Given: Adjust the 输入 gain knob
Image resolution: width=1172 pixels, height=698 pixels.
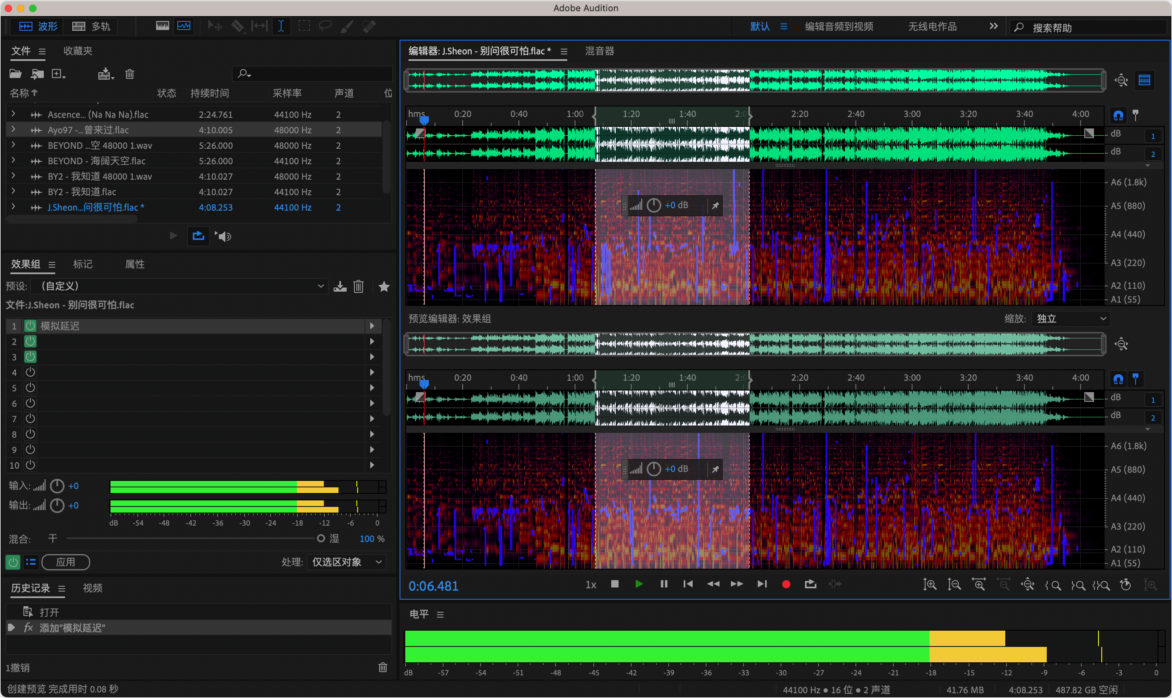Looking at the screenshot, I should (57, 486).
